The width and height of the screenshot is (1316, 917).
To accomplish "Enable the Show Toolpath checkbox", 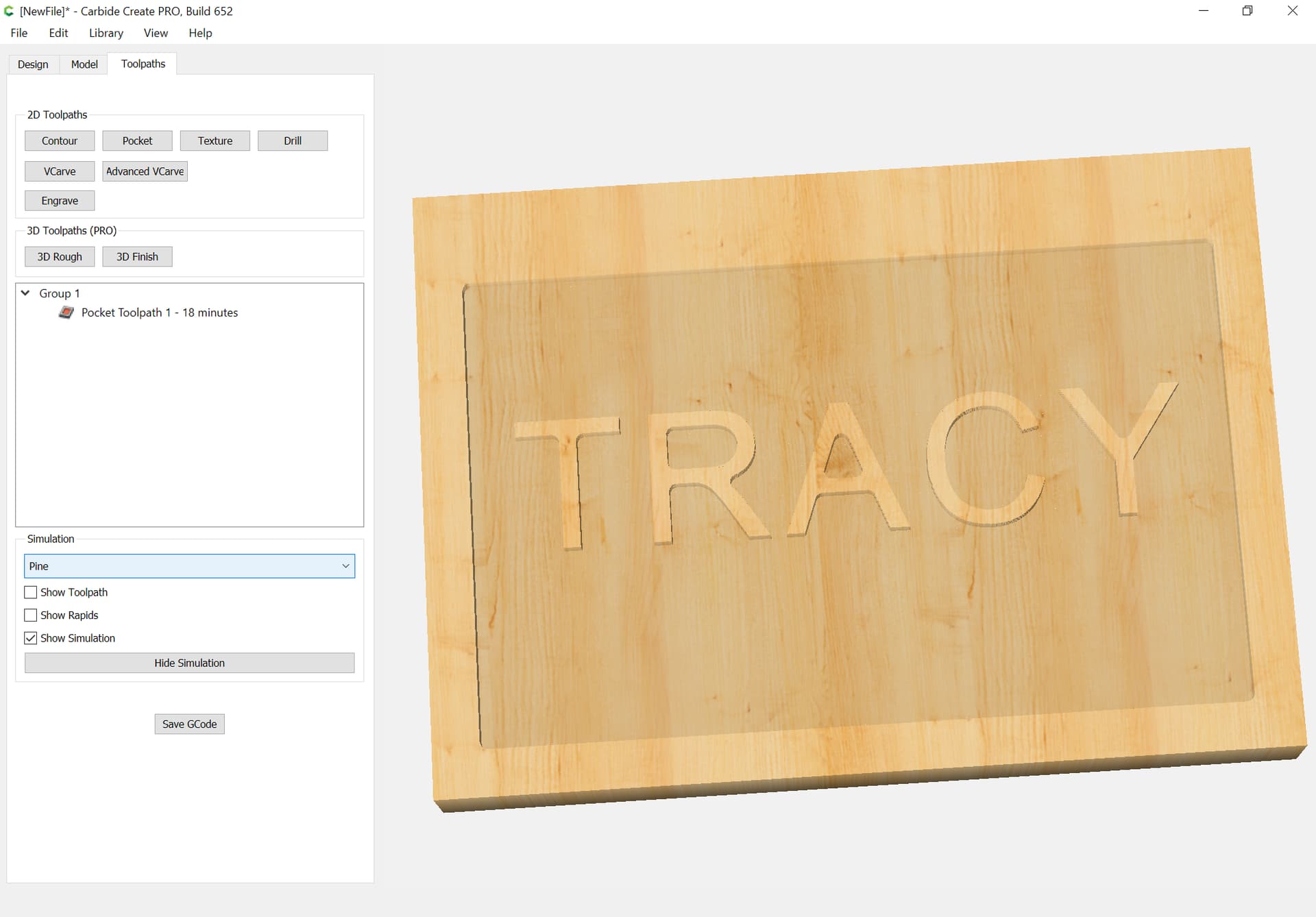I will (x=31, y=592).
